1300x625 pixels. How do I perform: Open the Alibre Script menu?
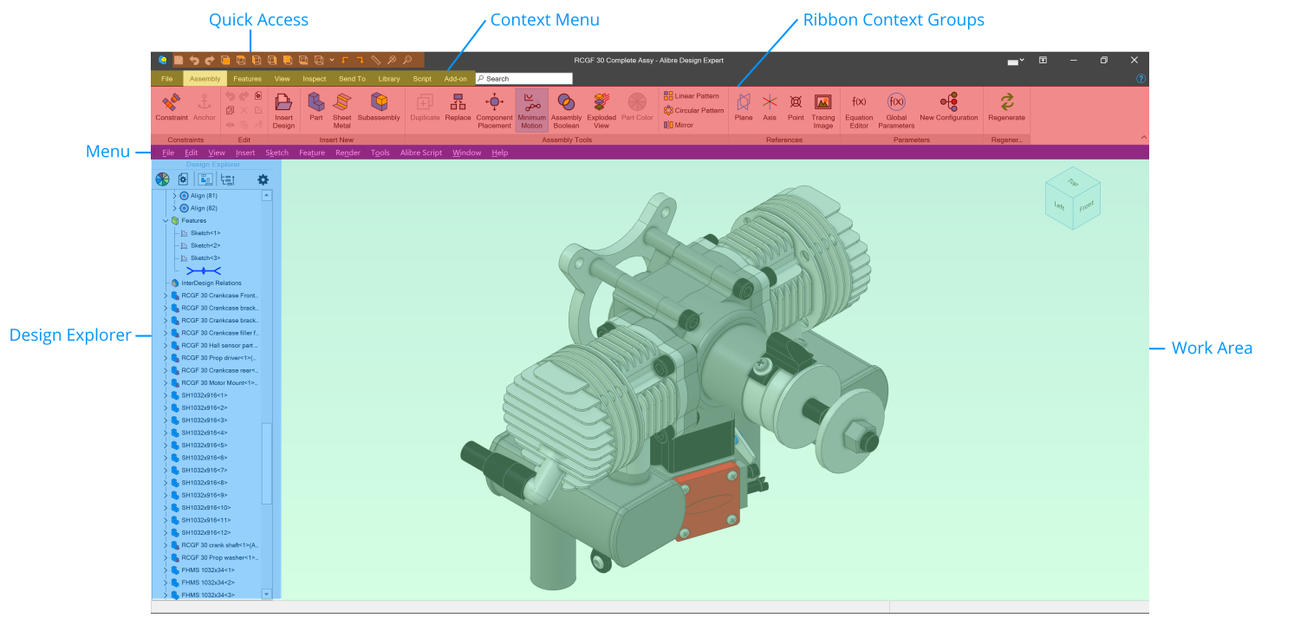point(421,153)
